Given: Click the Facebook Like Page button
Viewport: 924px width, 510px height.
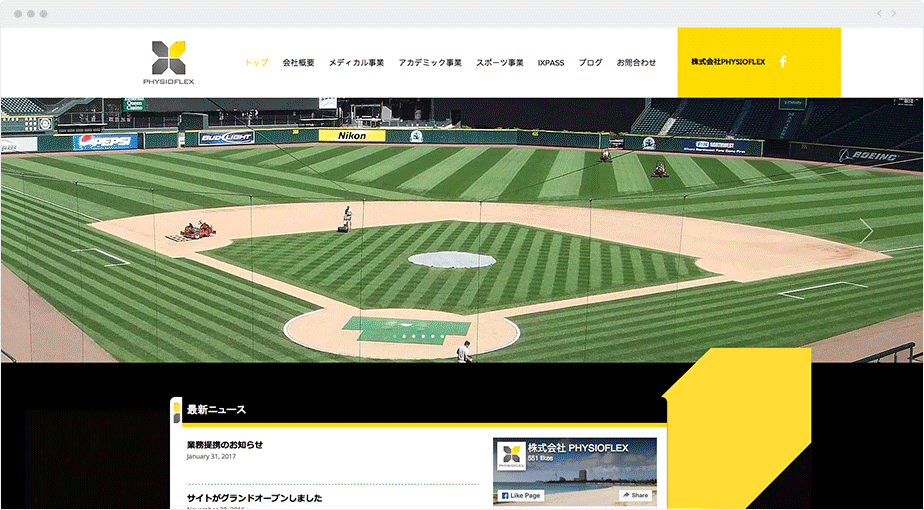Looking at the screenshot, I should [x=522, y=496].
